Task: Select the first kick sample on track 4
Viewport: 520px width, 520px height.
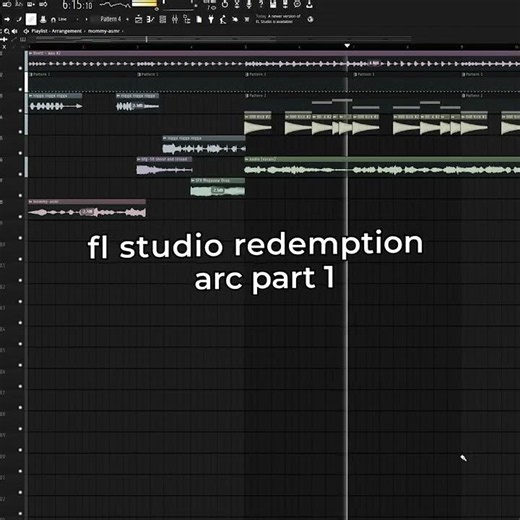Action: (258, 124)
